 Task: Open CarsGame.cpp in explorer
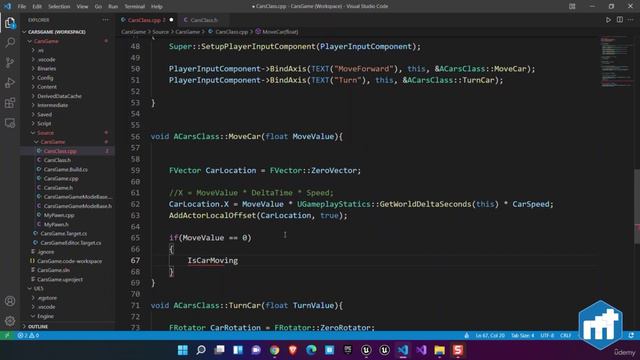click(61, 178)
